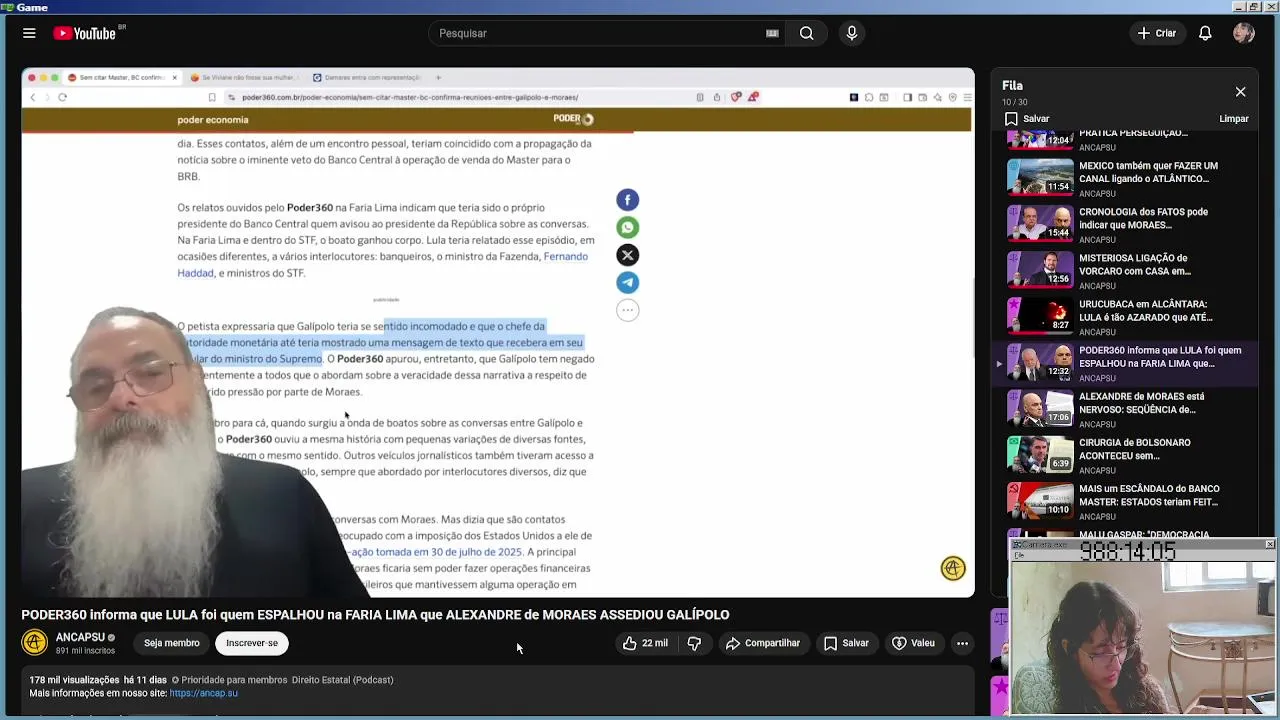The height and width of the screenshot is (720, 1280).
Task: Clear the queue with Limpar
Action: pyautogui.click(x=1234, y=119)
